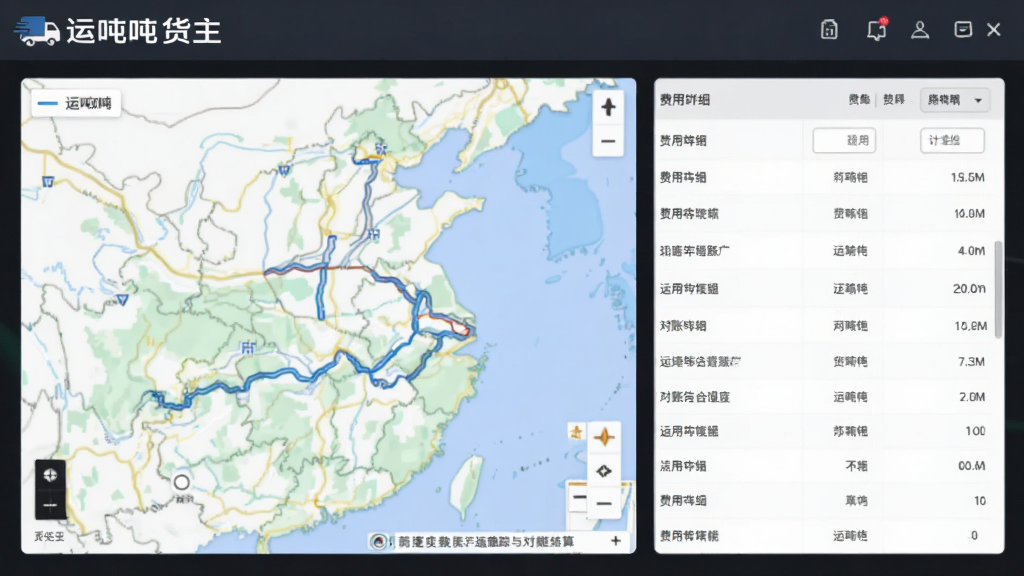1024x576 pixels.
Task: Close the application window with X
Action: tap(993, 29)
